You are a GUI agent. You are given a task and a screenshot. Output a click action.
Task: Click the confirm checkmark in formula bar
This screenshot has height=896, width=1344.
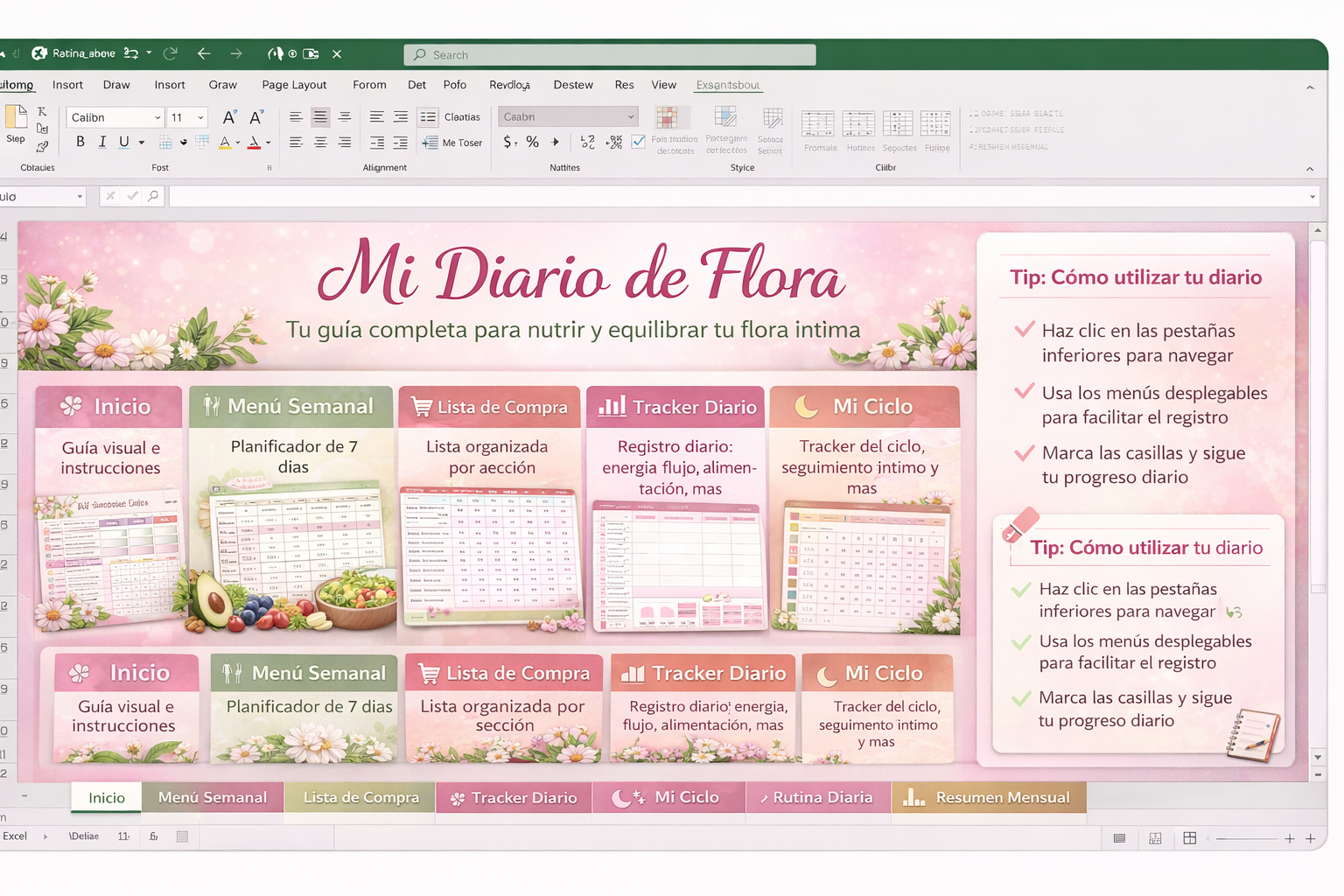pos(132,196)
